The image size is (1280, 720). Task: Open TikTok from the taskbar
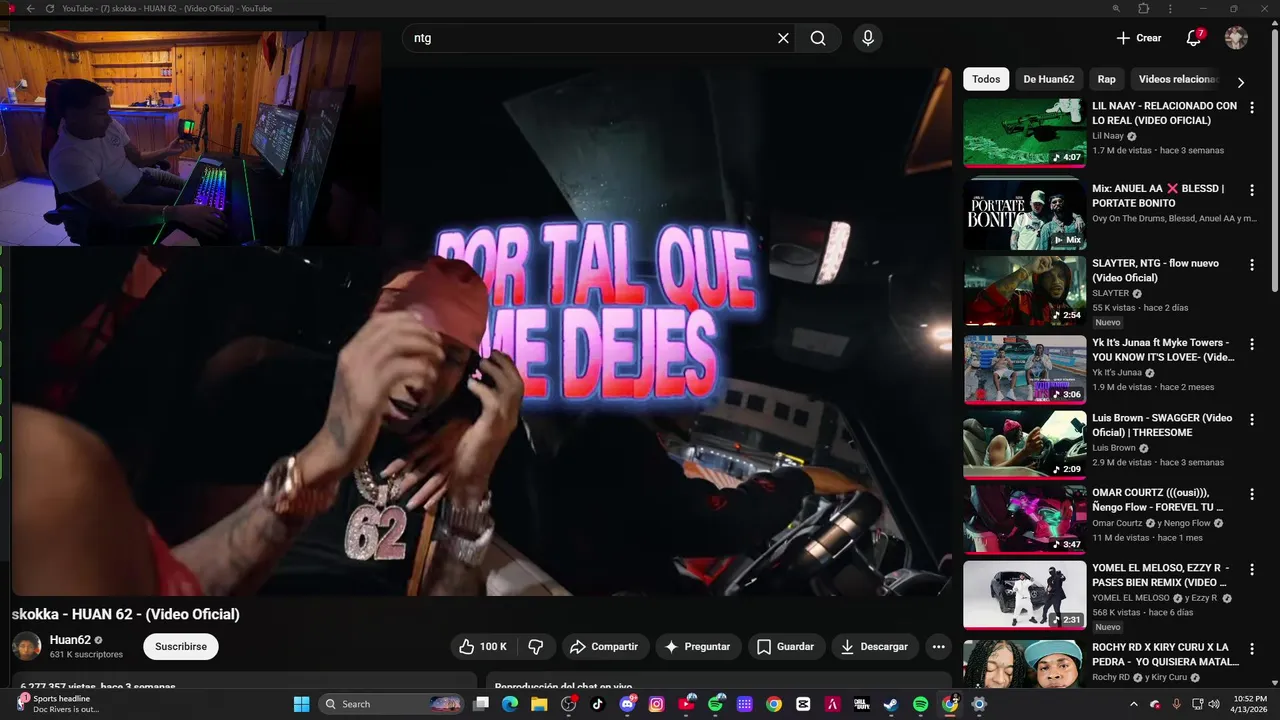click(598, 704)
